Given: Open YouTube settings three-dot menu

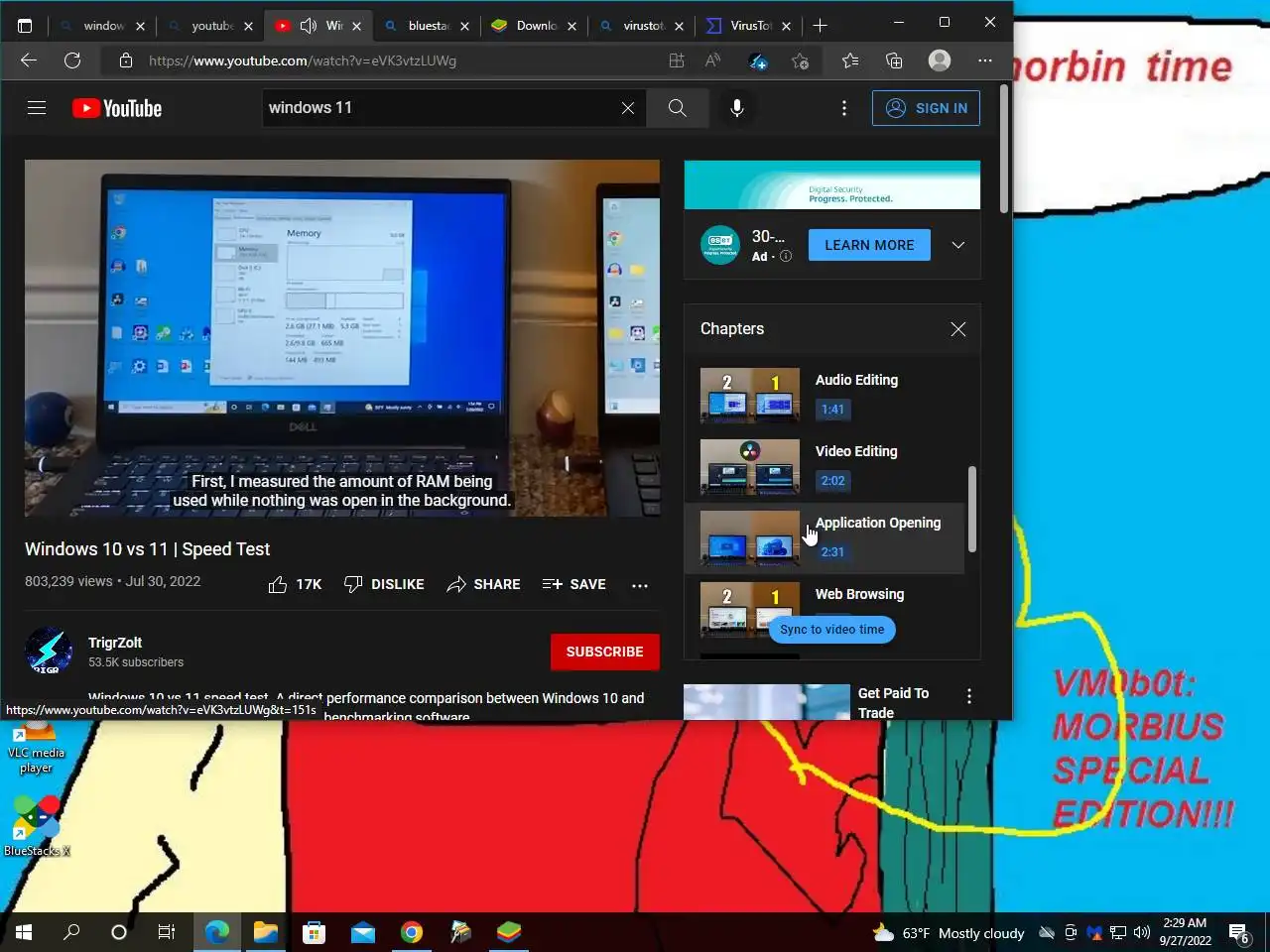Looking at the screenshot, I should pyautogui.click(x=844, y=108).
